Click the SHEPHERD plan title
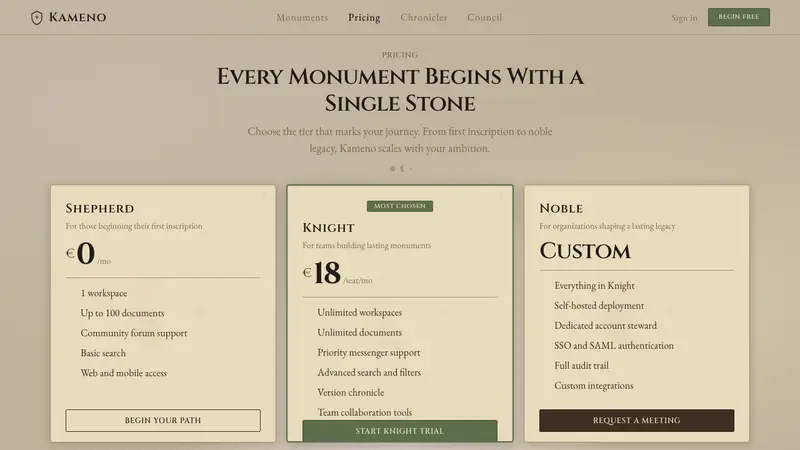 99,208
